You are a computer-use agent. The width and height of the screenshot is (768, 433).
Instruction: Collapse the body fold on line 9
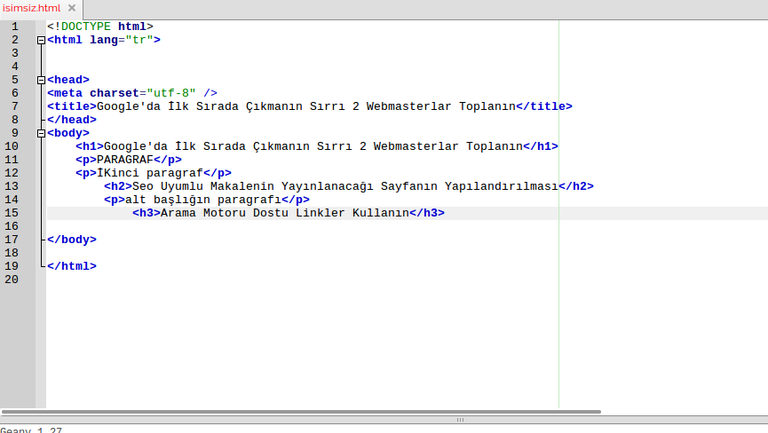pyautogui.click(x=41, y=133)
